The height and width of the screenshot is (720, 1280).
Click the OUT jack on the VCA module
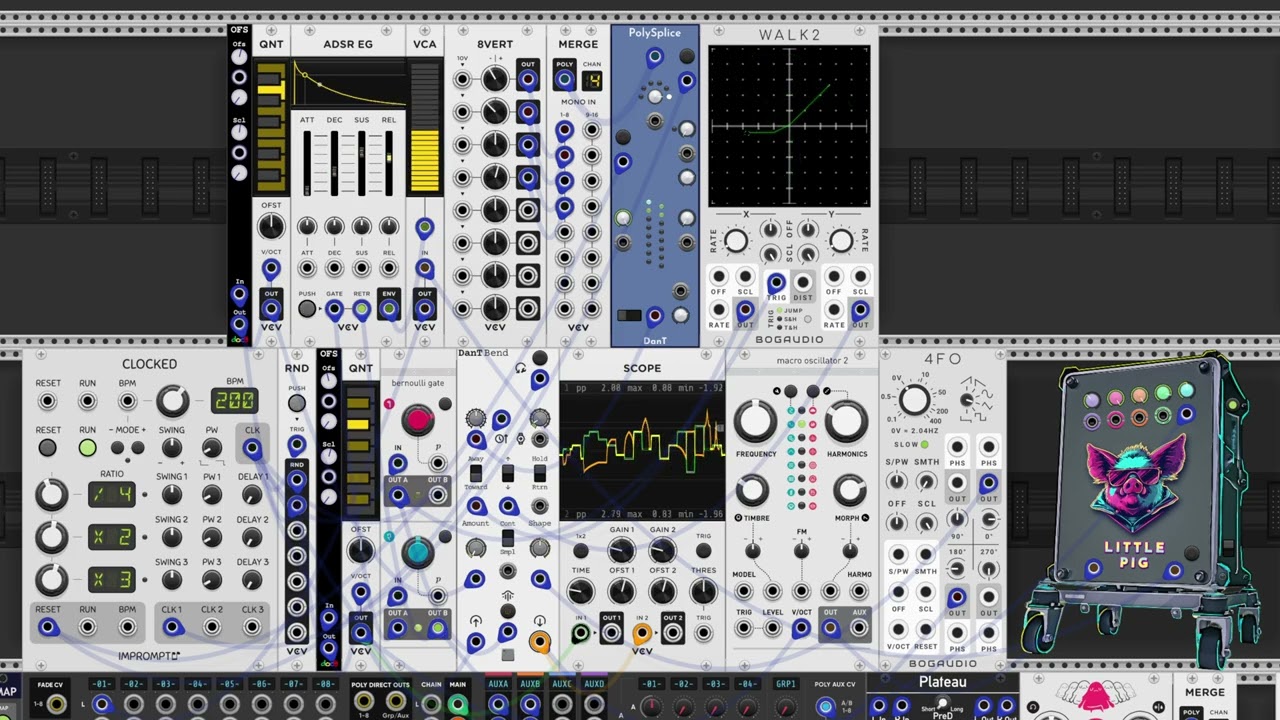click(425, 308)
